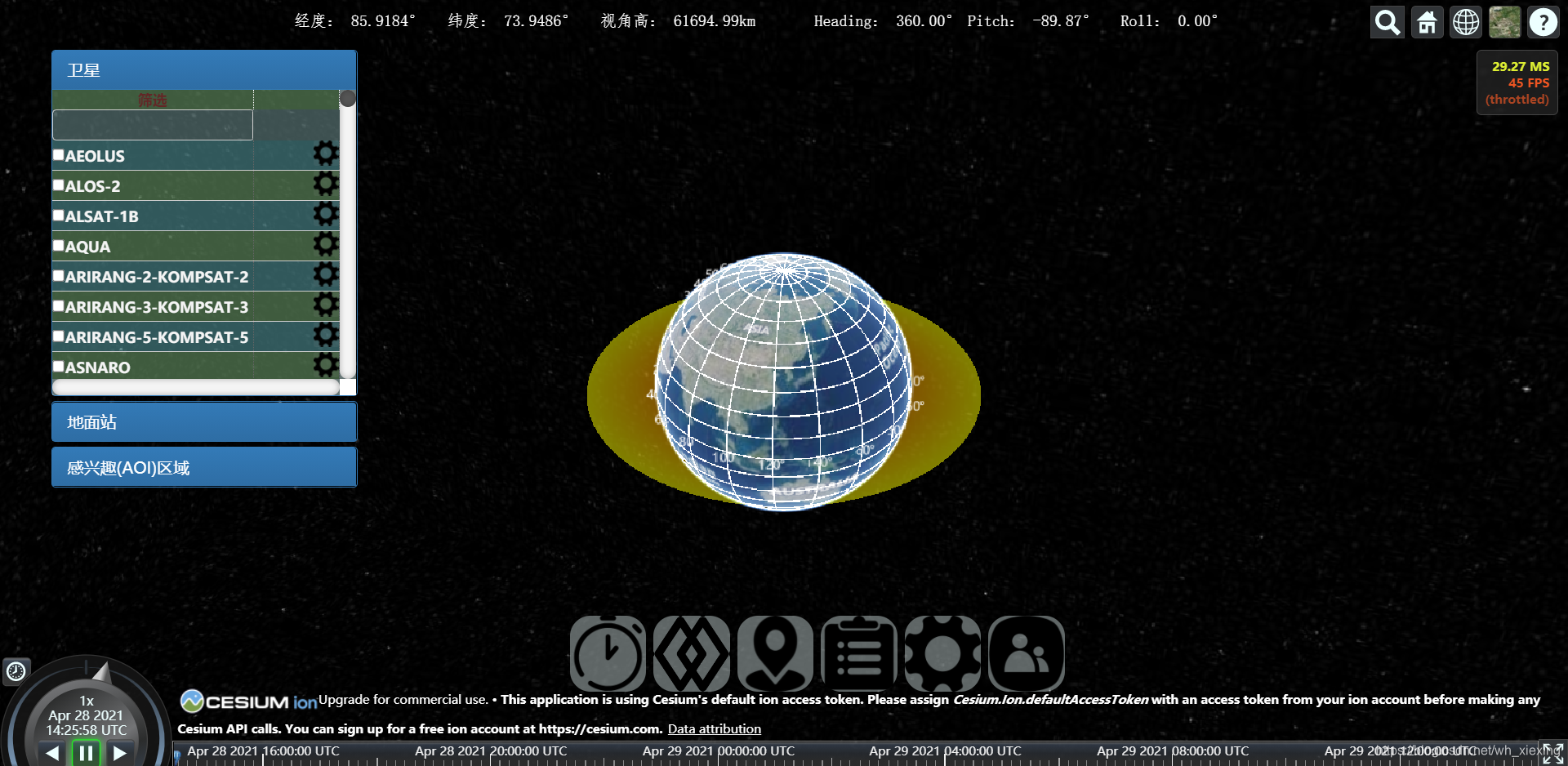Click the large settings gear icon

point(942,653)
